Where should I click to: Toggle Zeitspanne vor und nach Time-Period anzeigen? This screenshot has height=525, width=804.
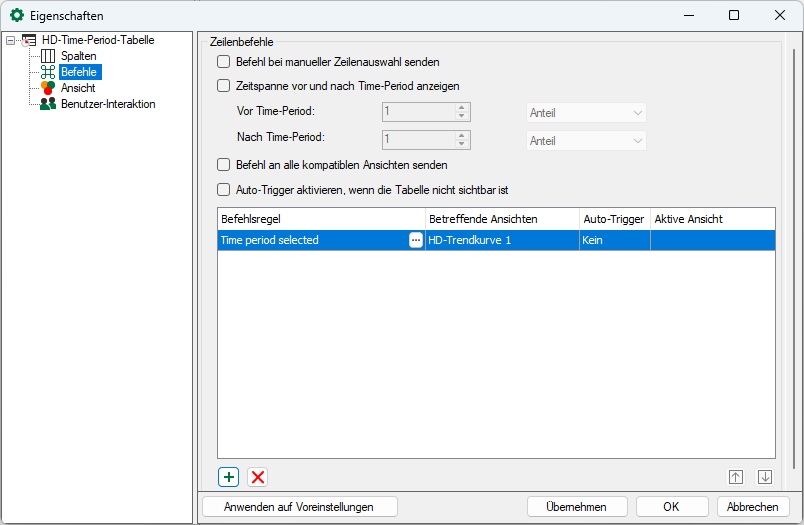point(224,86)
